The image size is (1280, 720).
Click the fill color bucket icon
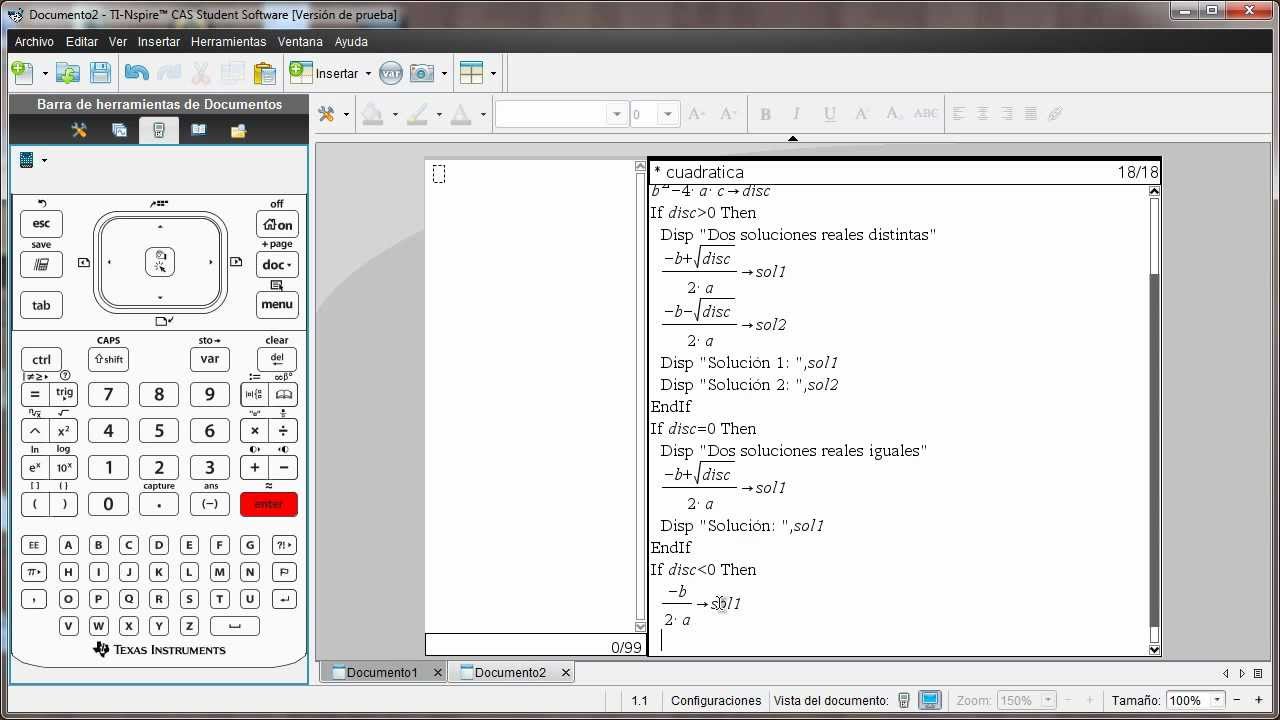(373, 114)
